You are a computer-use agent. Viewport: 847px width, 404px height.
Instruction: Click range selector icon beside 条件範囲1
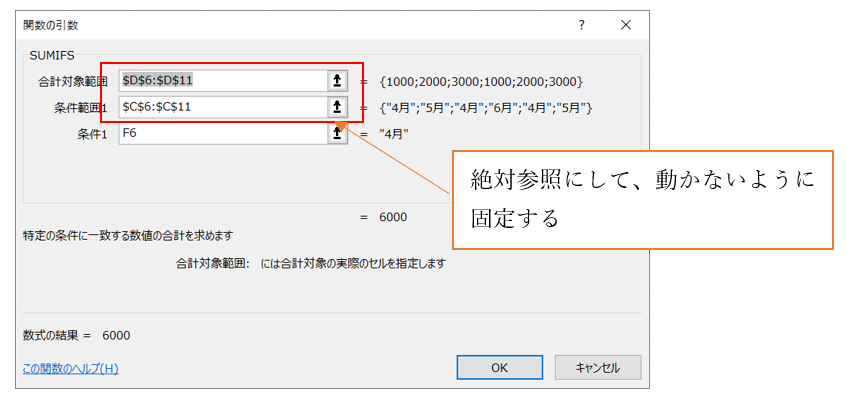(x=337, y=107)
